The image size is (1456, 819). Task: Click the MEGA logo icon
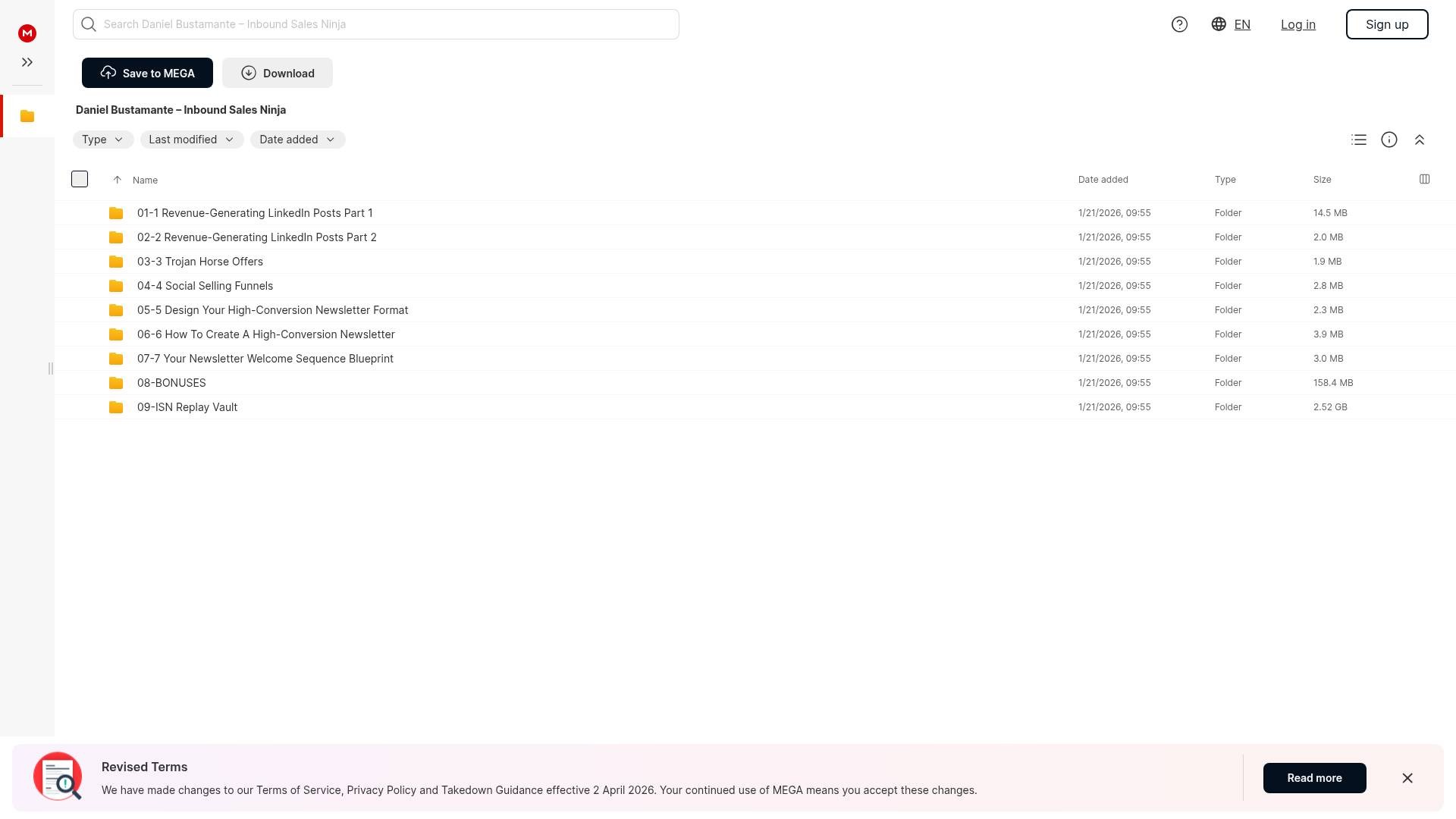[x=27, y=33]
